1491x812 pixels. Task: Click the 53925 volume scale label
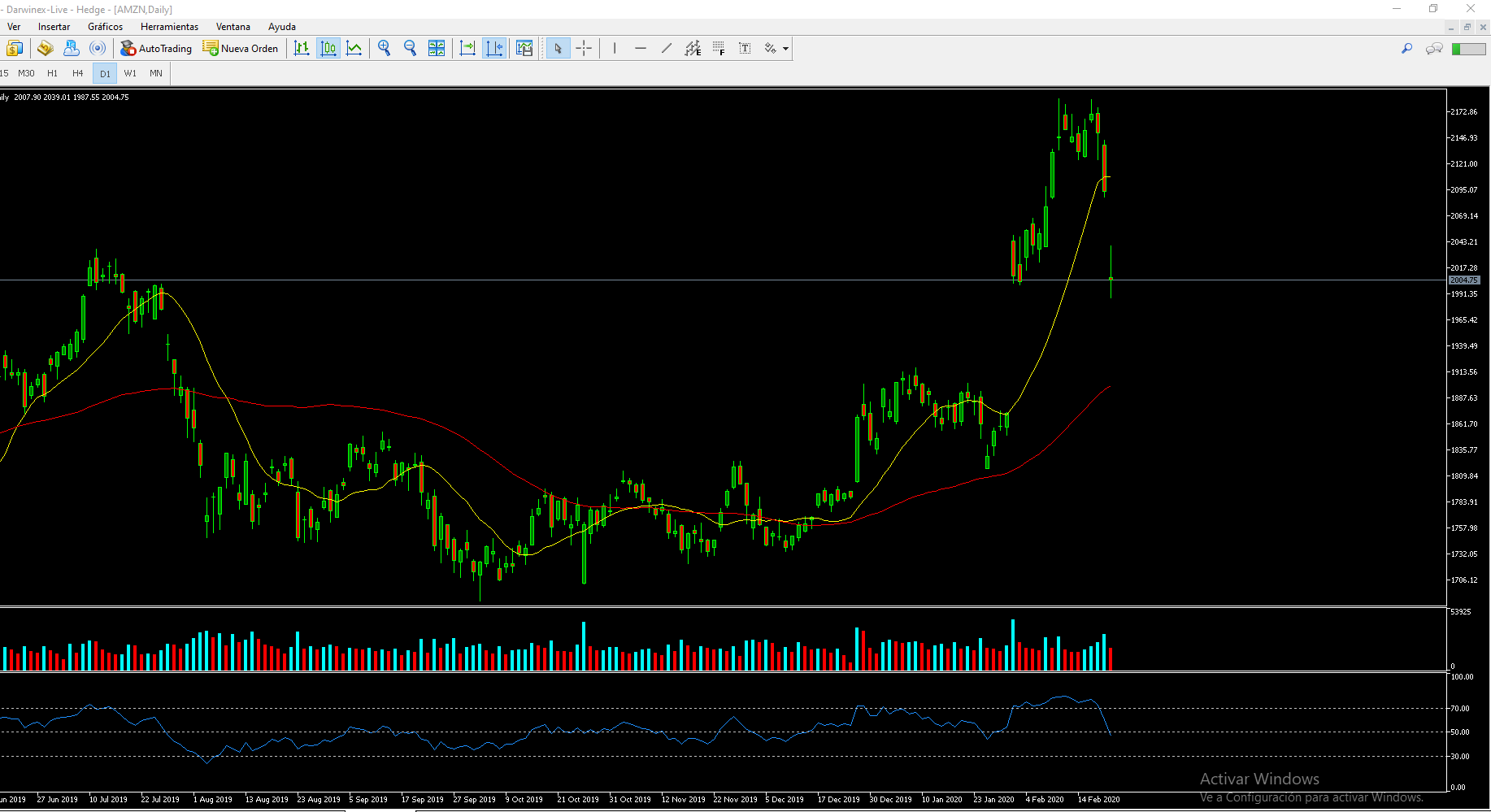[1461, 612]
